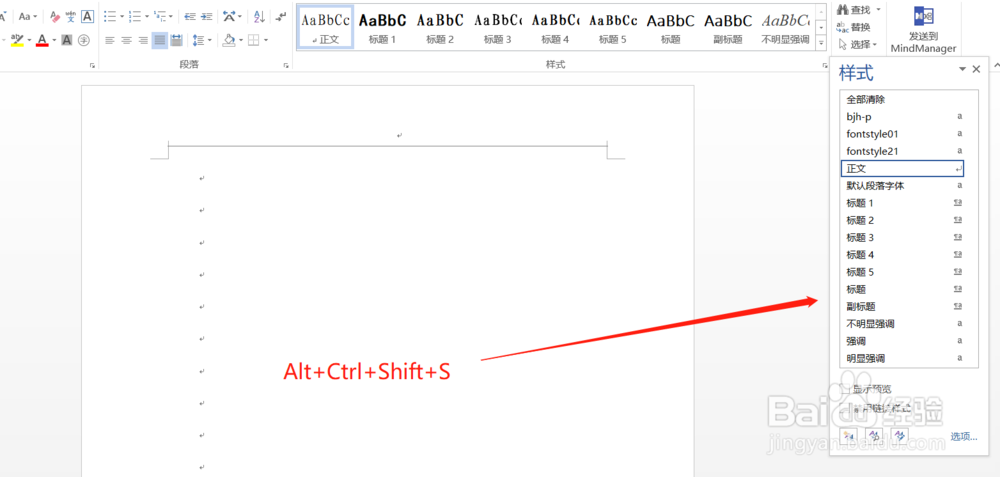Open 选项... link in Styles pane
This screenshot has width=1000, height=477.
tap(964, 437)
